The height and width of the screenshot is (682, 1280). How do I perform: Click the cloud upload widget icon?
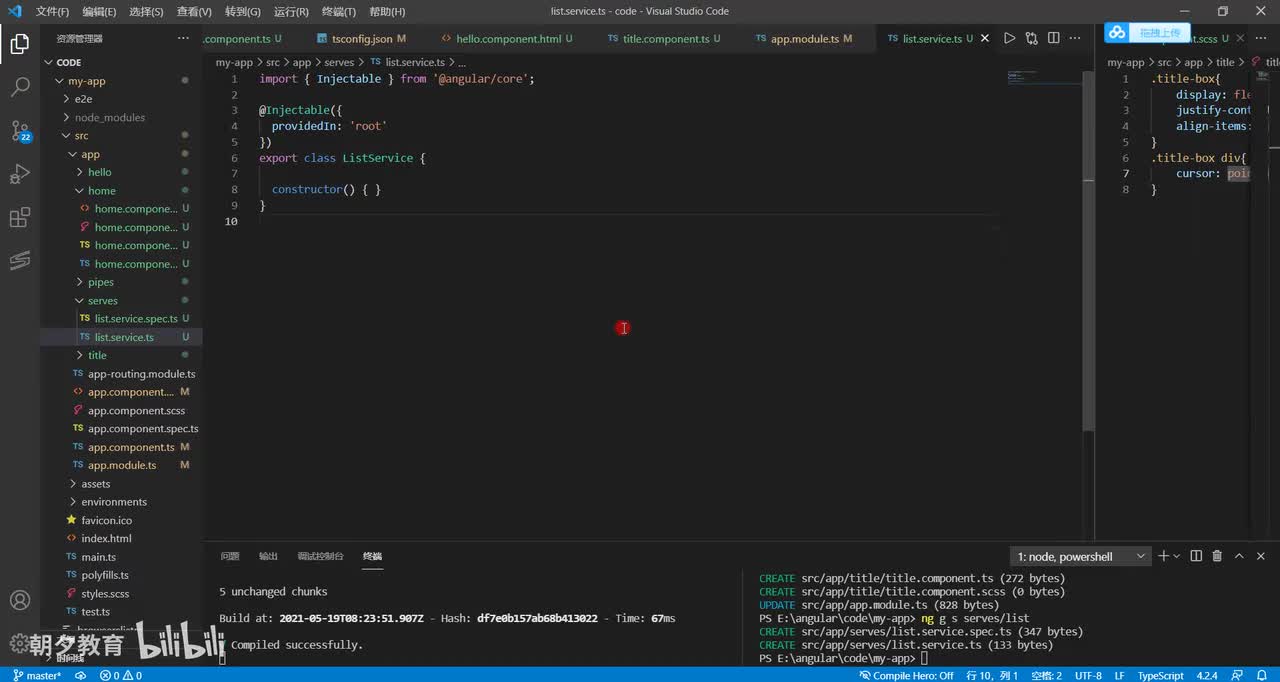tap(1116, 33)
